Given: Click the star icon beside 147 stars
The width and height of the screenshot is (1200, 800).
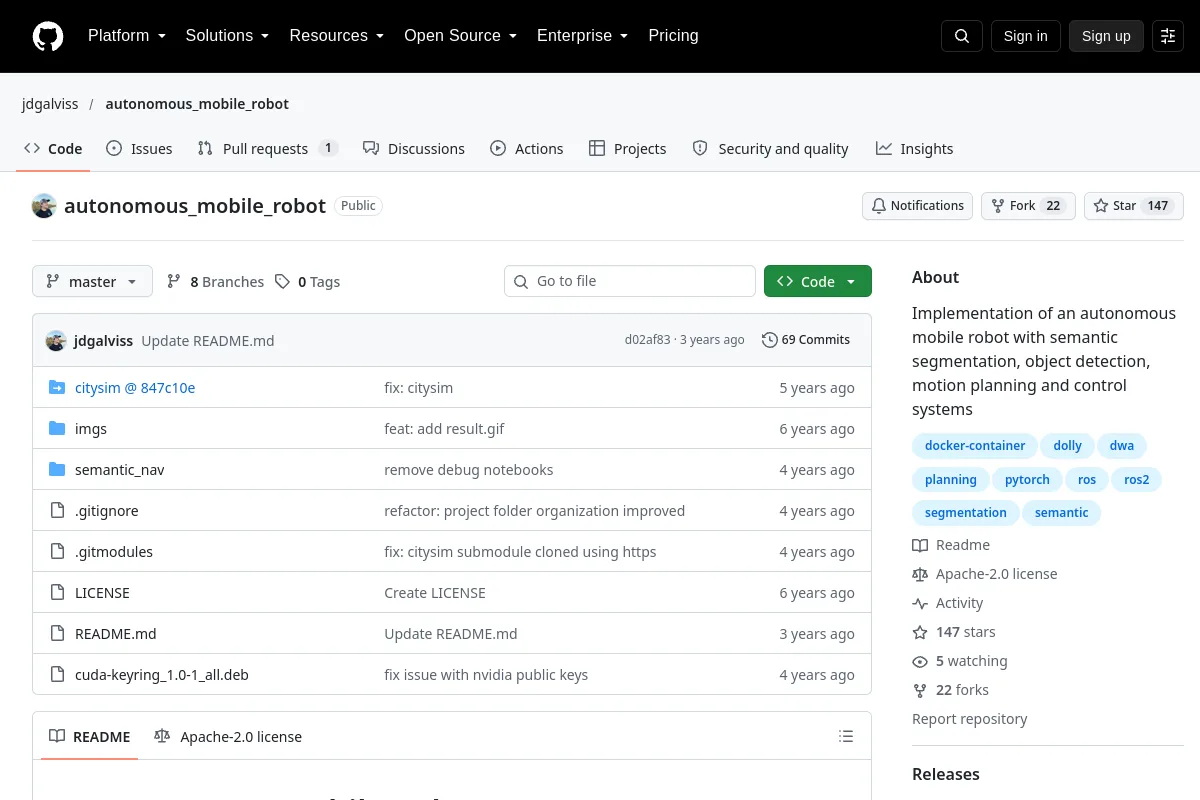Looking at the screenshot, I should [x=920, y=632].
